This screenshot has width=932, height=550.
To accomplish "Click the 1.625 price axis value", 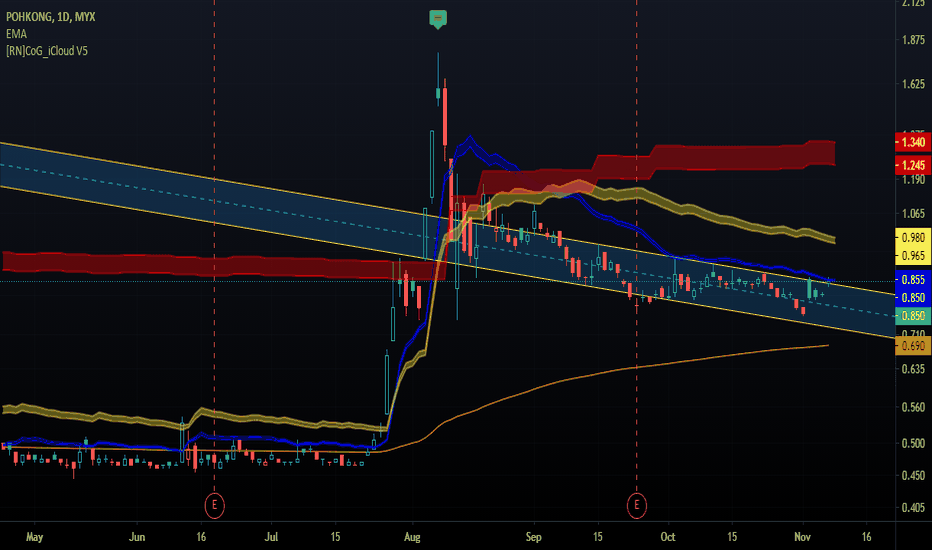I will click(x=914, y=84).
